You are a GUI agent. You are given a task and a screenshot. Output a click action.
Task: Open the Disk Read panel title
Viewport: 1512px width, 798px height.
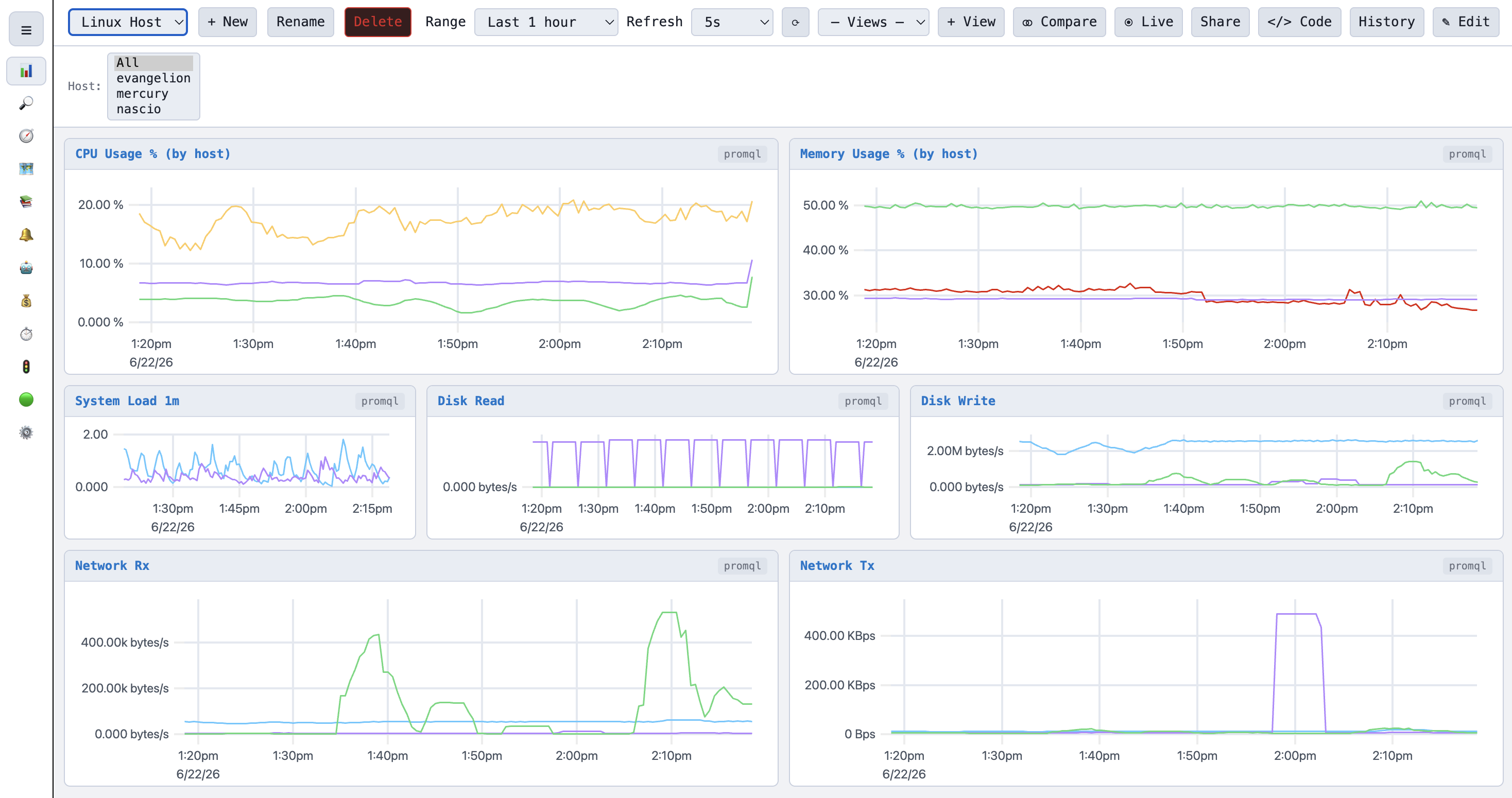point(471,401)
